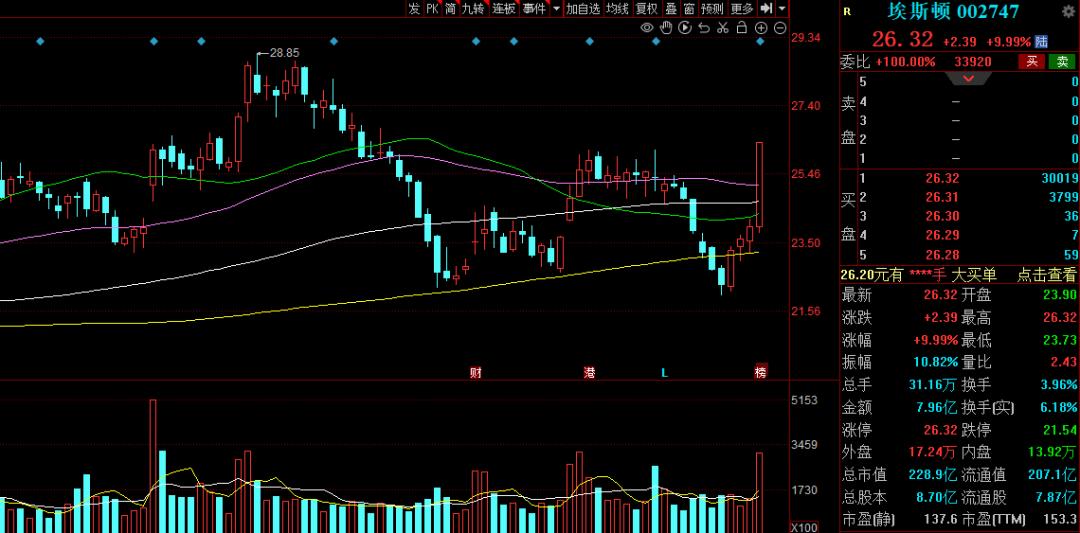Click the circular replay playback icon
The width and height of the screenshot is (1080, 533).
(x=685, y=28)
